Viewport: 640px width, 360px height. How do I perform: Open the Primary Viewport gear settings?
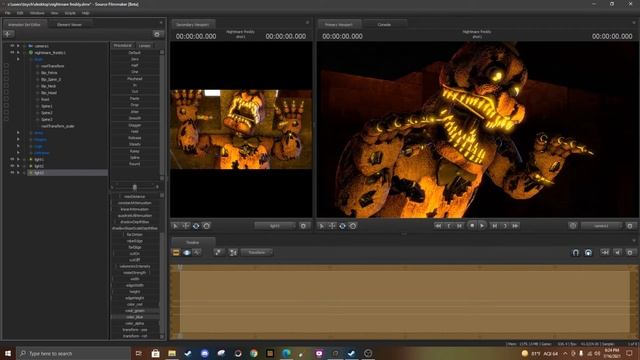click(x=630, y=226)
